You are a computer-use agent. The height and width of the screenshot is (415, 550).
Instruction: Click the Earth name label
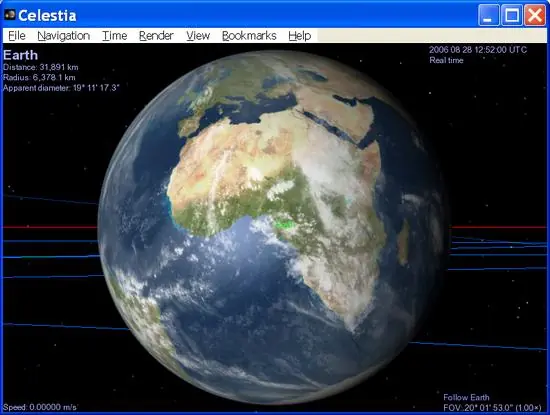click(20, 55)
